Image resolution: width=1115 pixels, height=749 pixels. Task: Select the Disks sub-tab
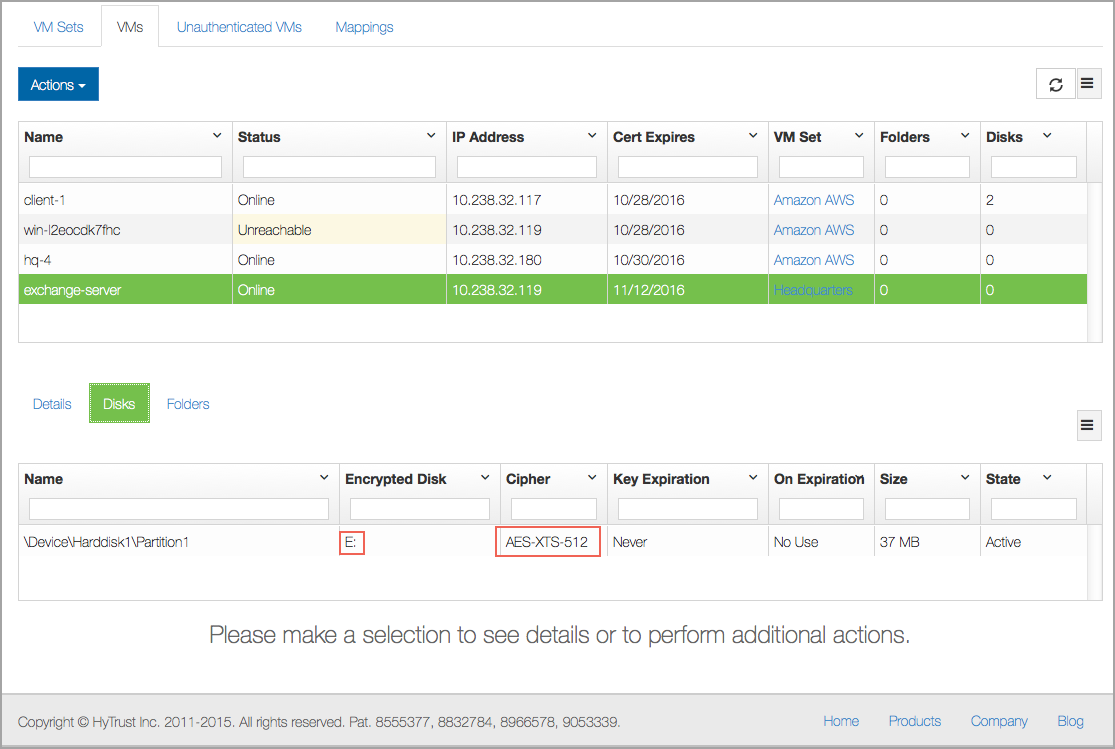pos(119,403)
